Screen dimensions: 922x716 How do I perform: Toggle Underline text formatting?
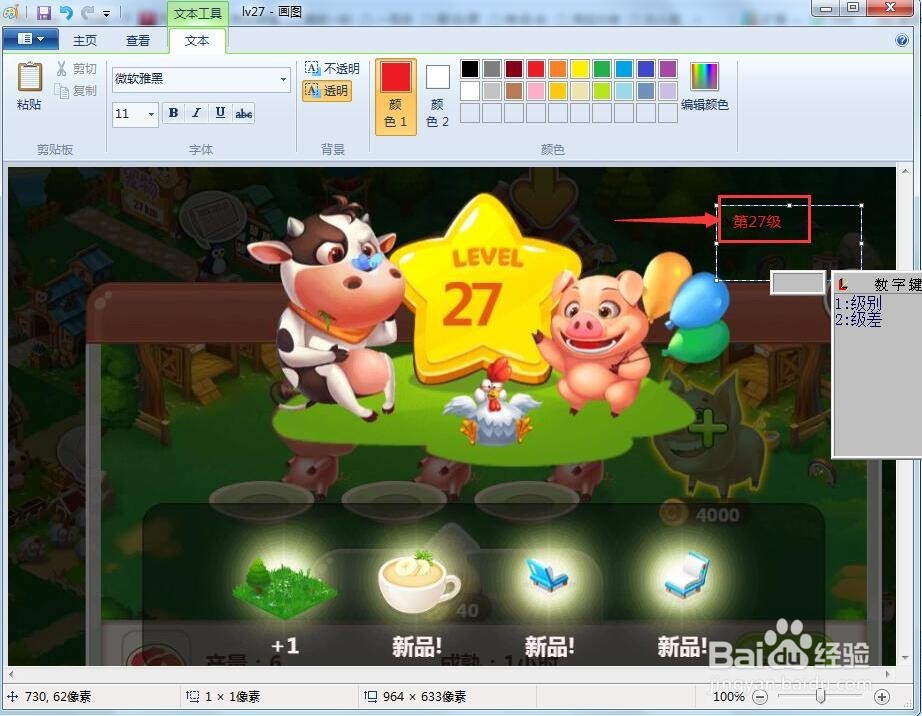tap(220, 113)
